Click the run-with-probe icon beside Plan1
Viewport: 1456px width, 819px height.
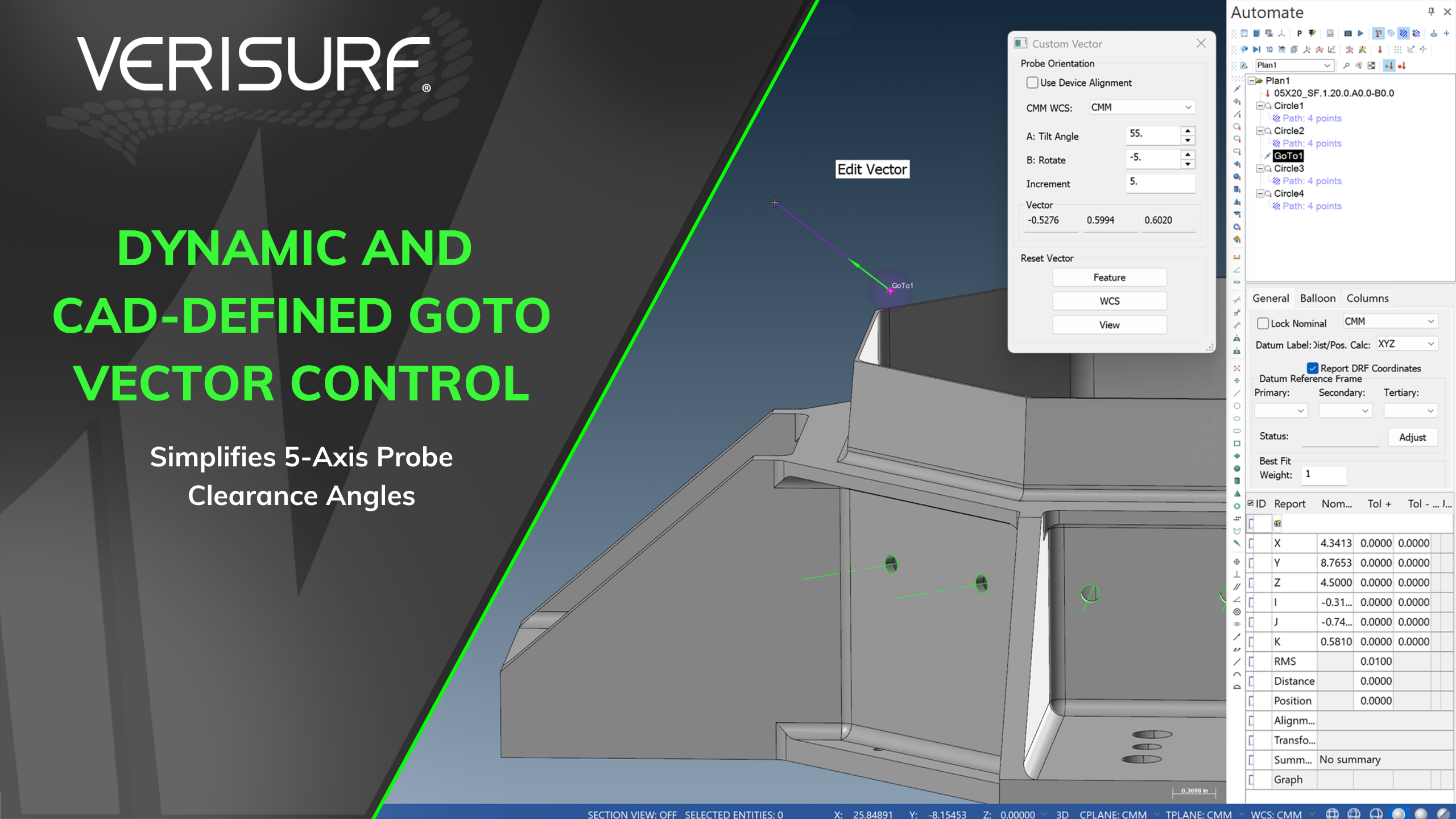click(x=1389, y=66)
